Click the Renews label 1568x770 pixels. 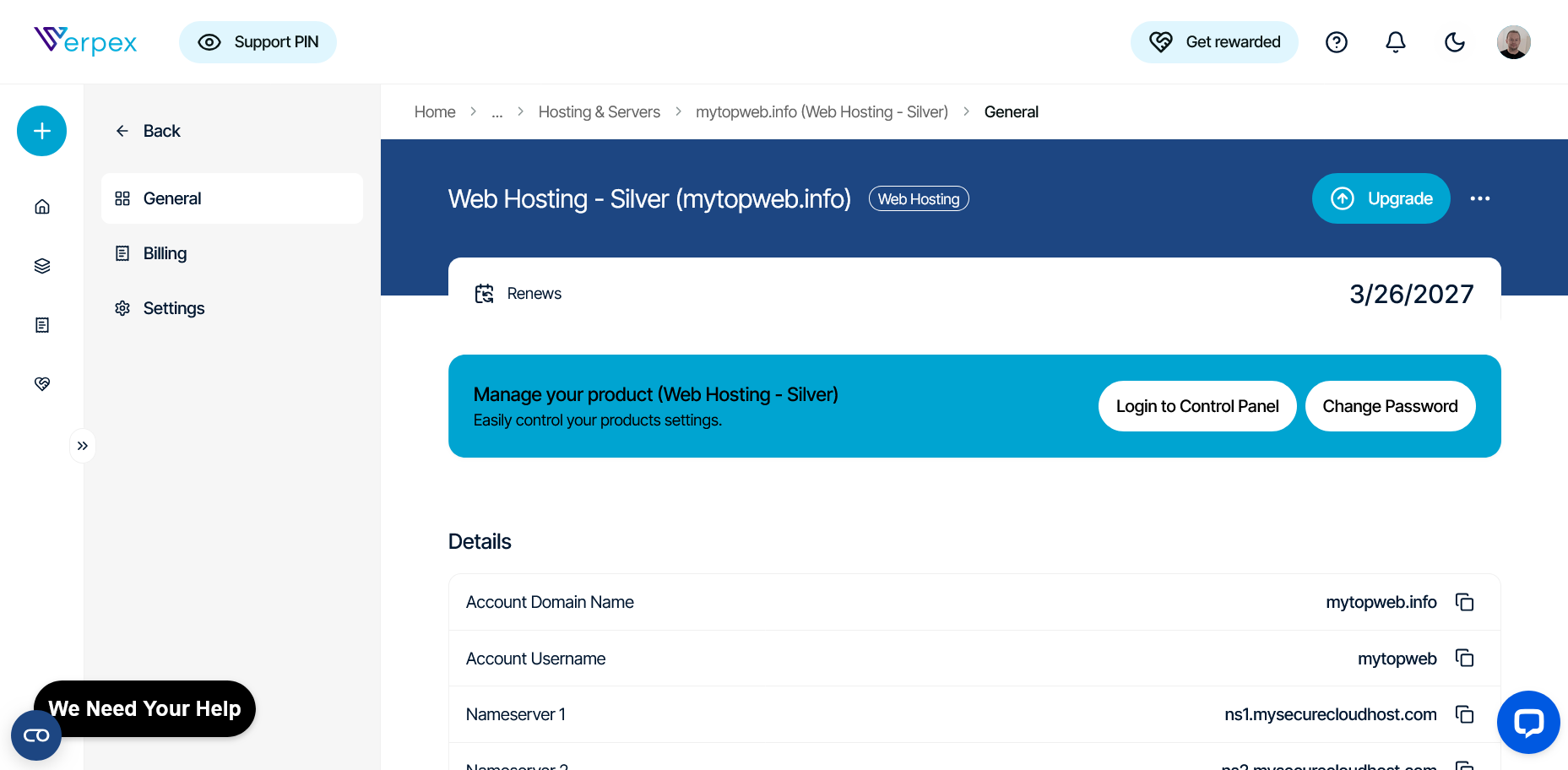pos(534,294)
